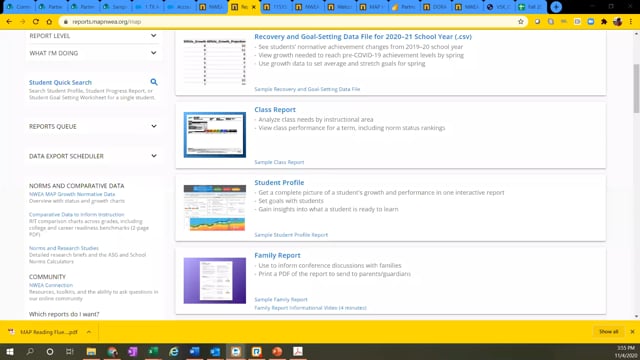The height and width of the screenshot is (360, 640).
Task: Open File Explorer from the taskbar
Action: coord(91,351)
